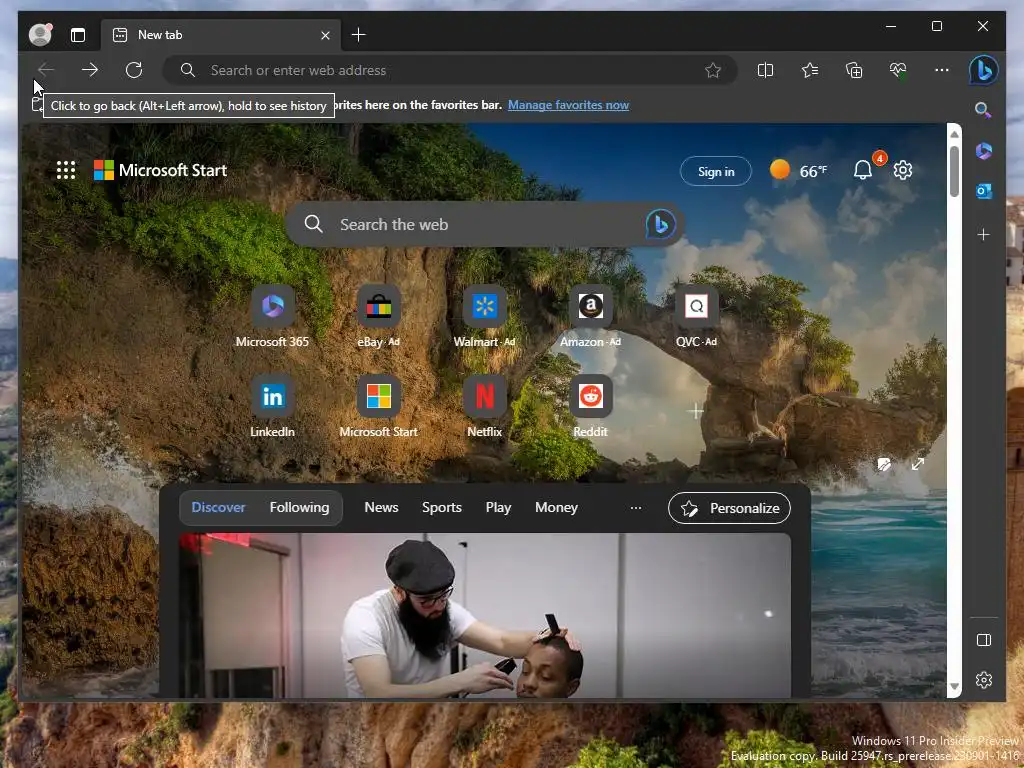Viewport: 1024px width, 768px height.
Task: Open the News feed tab
Action: pyautogui.click(x=381, y=507)
